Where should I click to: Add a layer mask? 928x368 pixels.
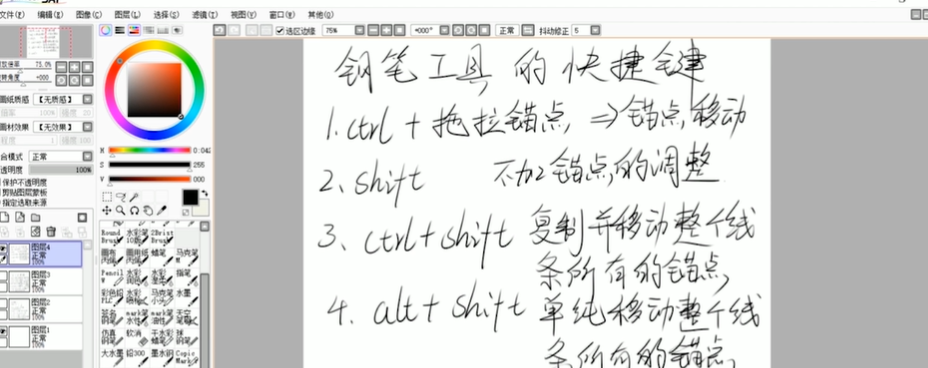click(82, 217)
